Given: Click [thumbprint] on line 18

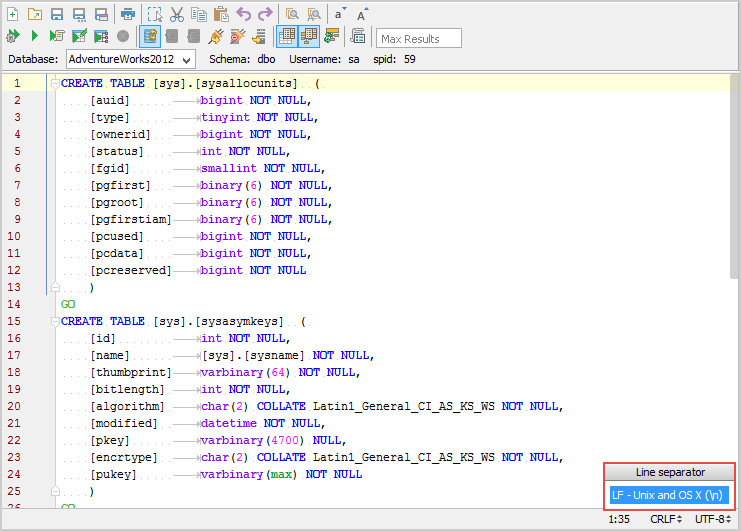Looking at the screenshot, I should [131, 373].
